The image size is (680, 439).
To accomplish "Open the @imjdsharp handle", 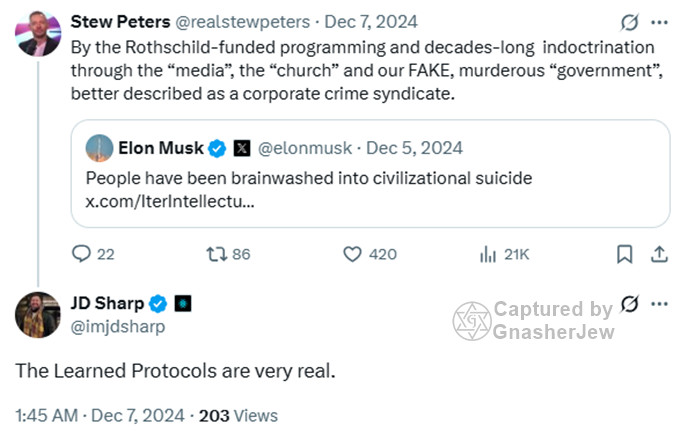I will pyautogui.click(x=117, y=326).
